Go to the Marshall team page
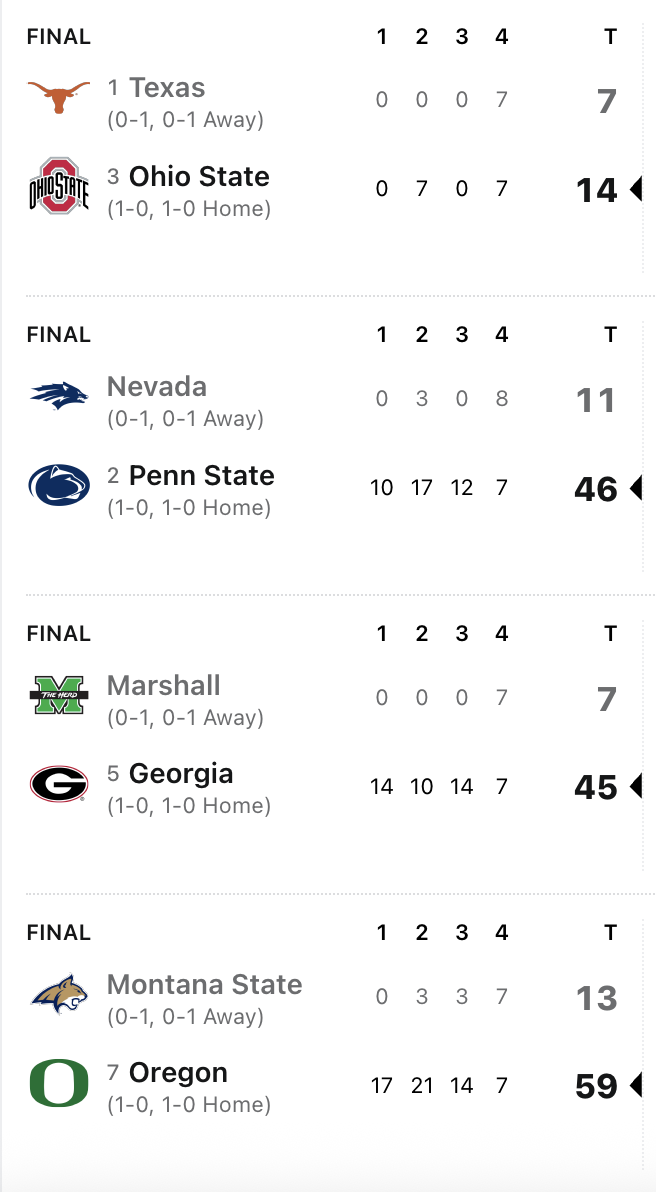Viewport: 656px width, 1192px height. [x=164, y=686]
